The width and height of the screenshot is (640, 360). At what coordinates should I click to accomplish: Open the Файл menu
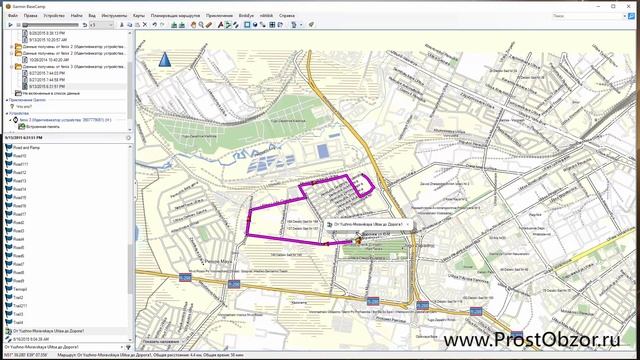(13, 16)
